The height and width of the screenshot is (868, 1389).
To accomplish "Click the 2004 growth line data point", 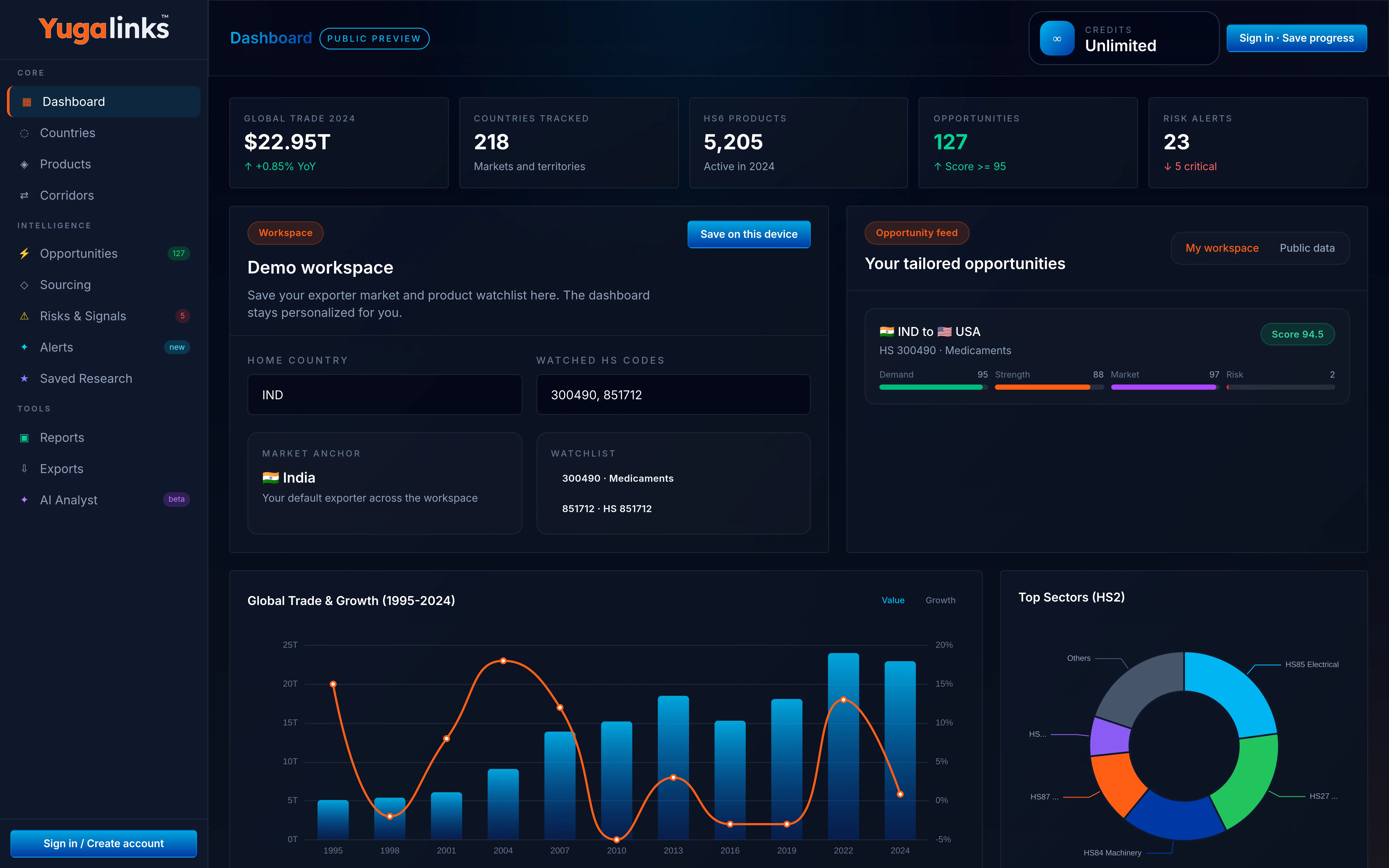I will (503, 661).
